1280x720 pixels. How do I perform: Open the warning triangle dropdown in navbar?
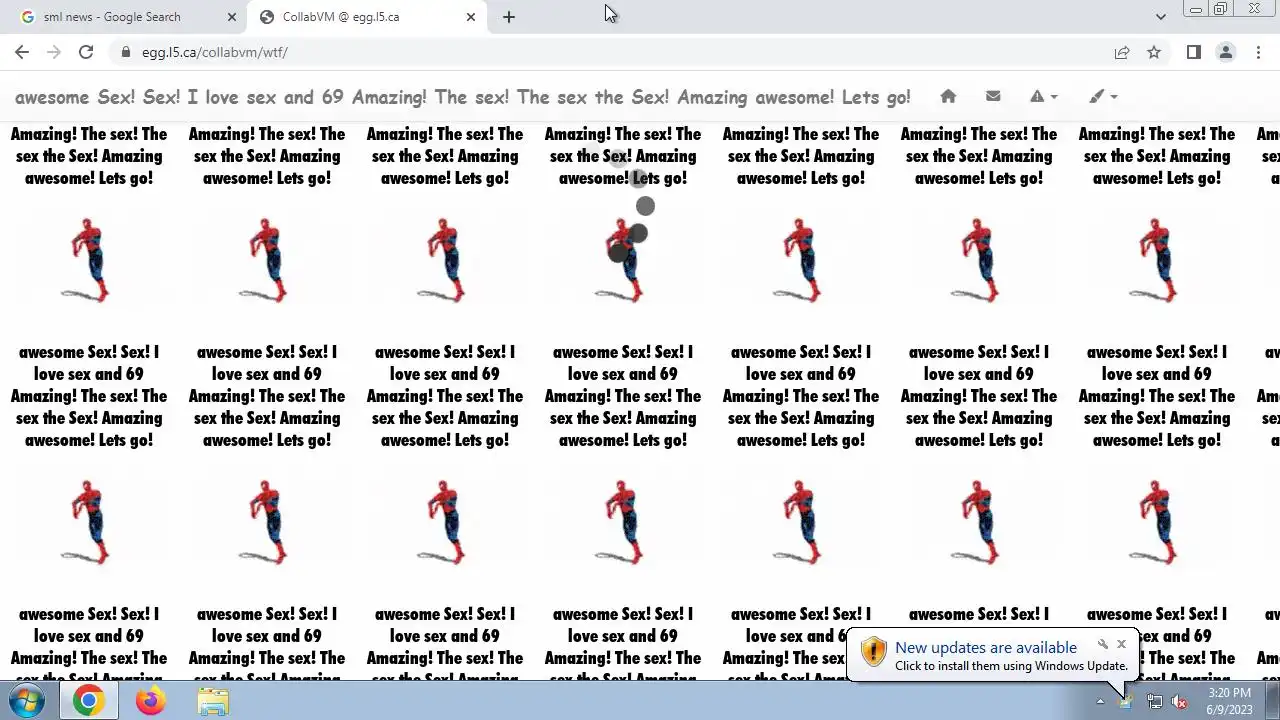[1043, 96]
